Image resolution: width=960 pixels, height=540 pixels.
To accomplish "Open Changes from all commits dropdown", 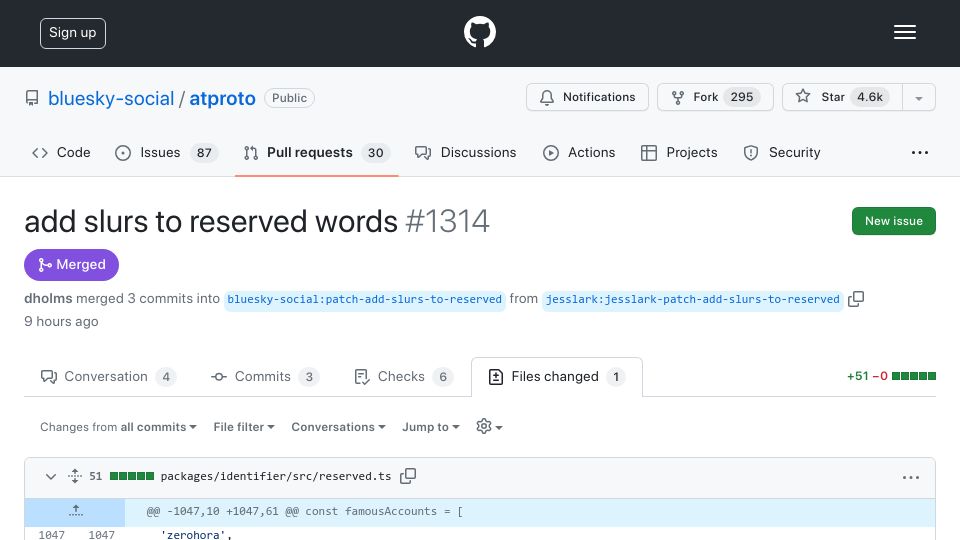I will click(x=118, y=427).
